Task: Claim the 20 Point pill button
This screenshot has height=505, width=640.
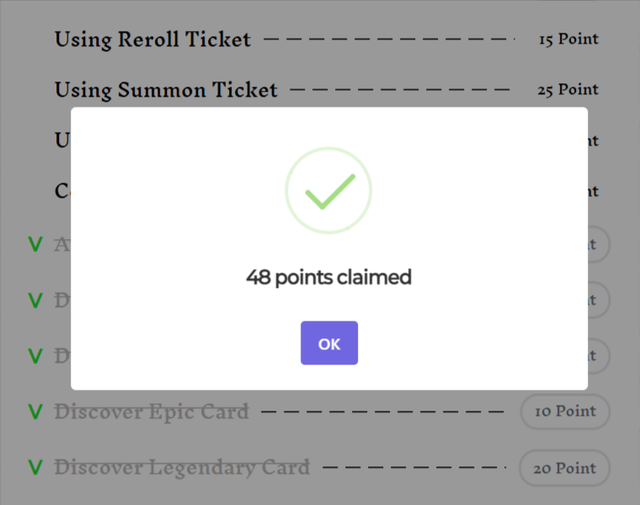Action: coord(565,467)
